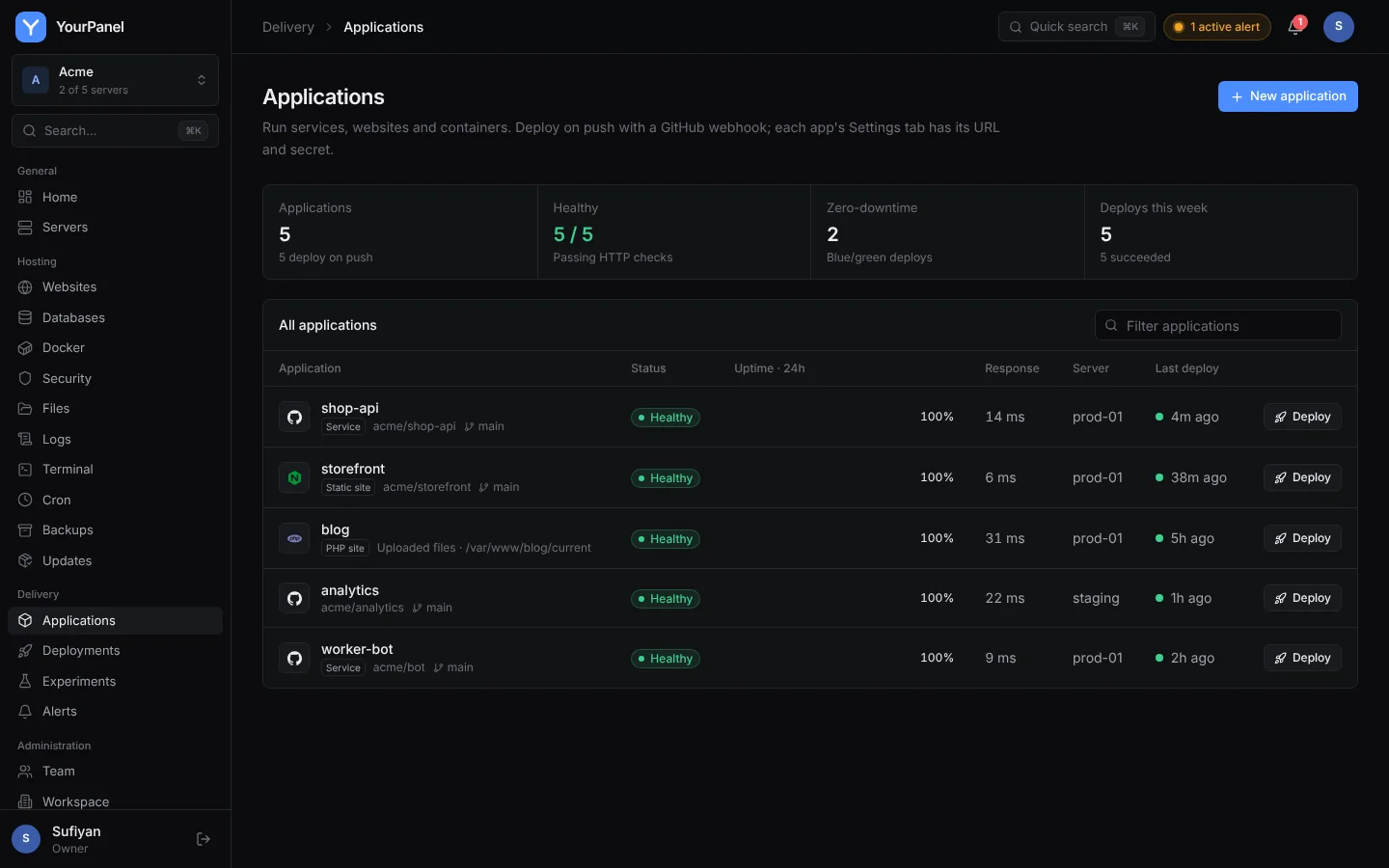Viewport: 1389px width, 868px height.
Task: Open the blog application
Action: (336, 529)
